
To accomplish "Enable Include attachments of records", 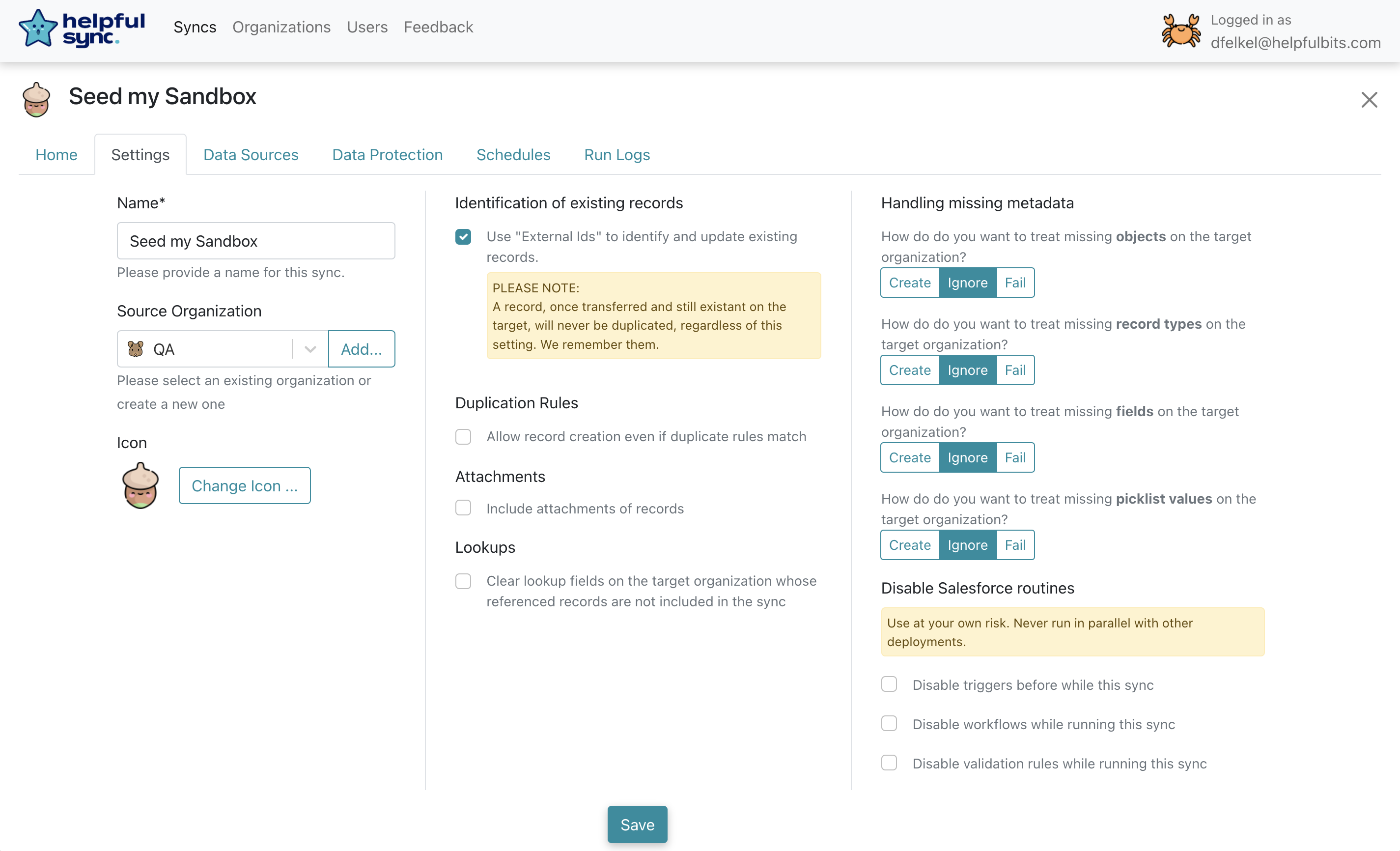I will coord(463,508).
